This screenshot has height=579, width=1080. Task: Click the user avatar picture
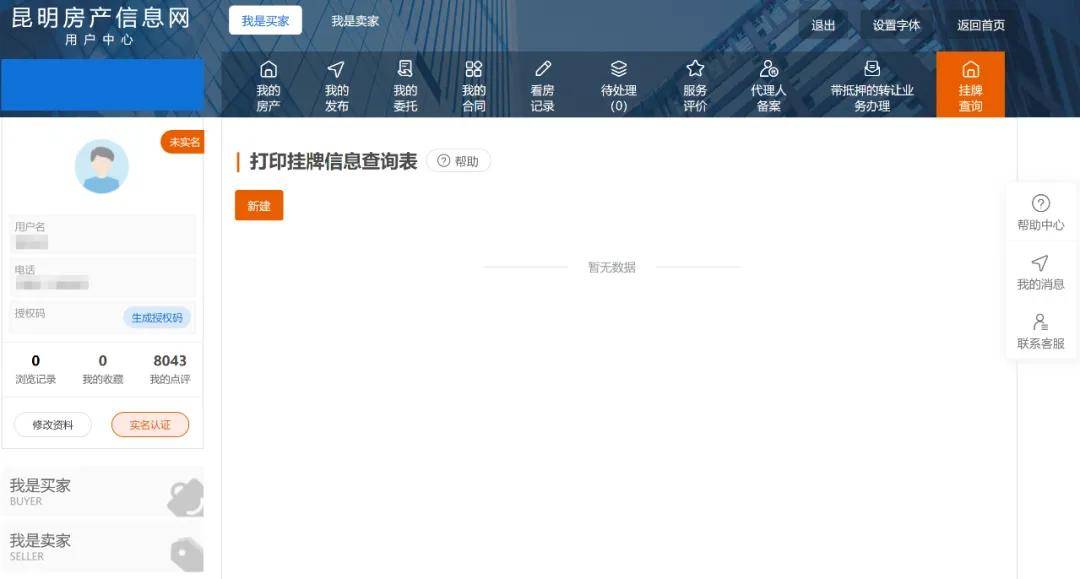coord(102,166)
